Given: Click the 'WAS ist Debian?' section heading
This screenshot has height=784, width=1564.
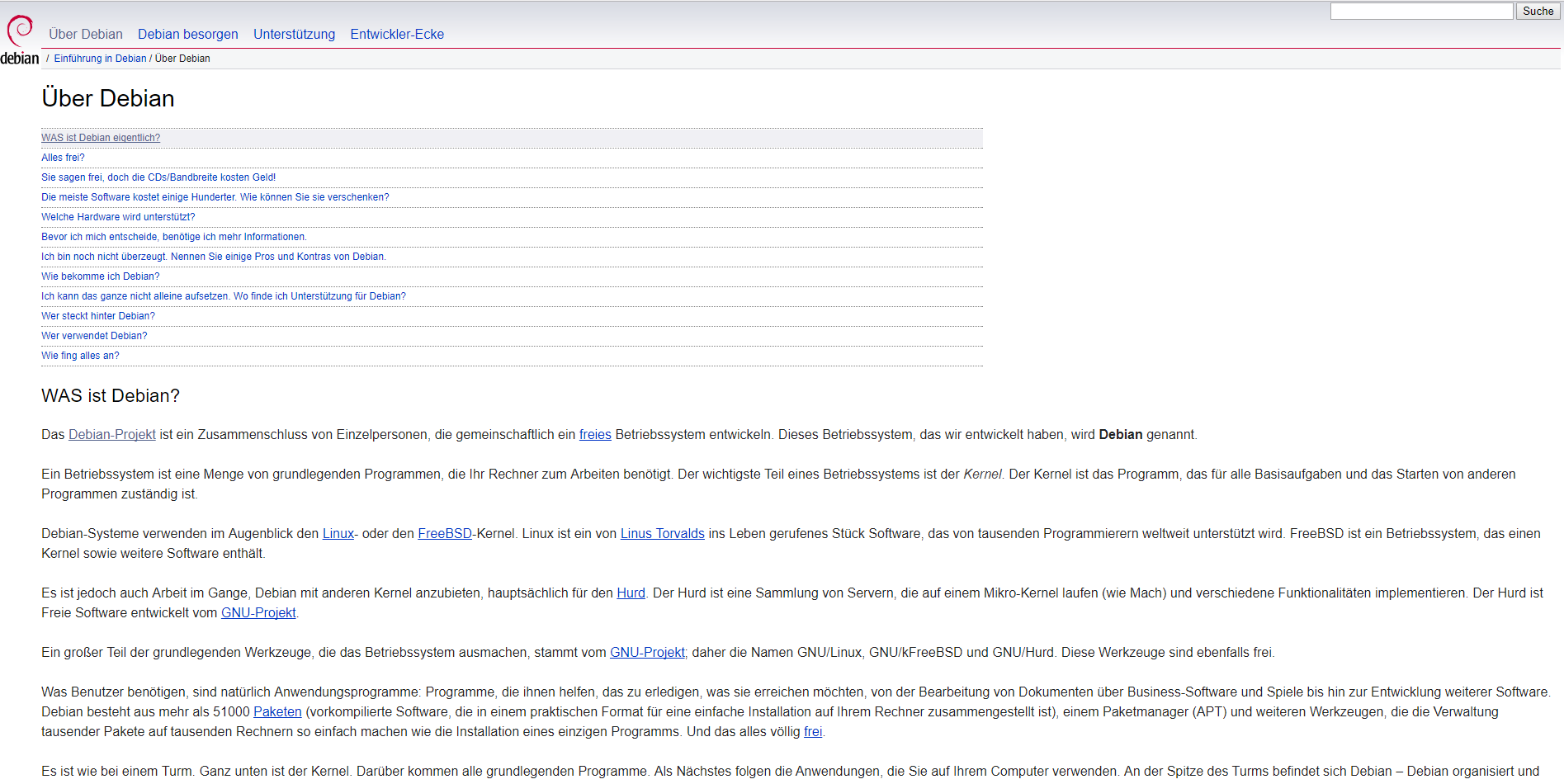Looking at the screenshot, I should [111, 396].
